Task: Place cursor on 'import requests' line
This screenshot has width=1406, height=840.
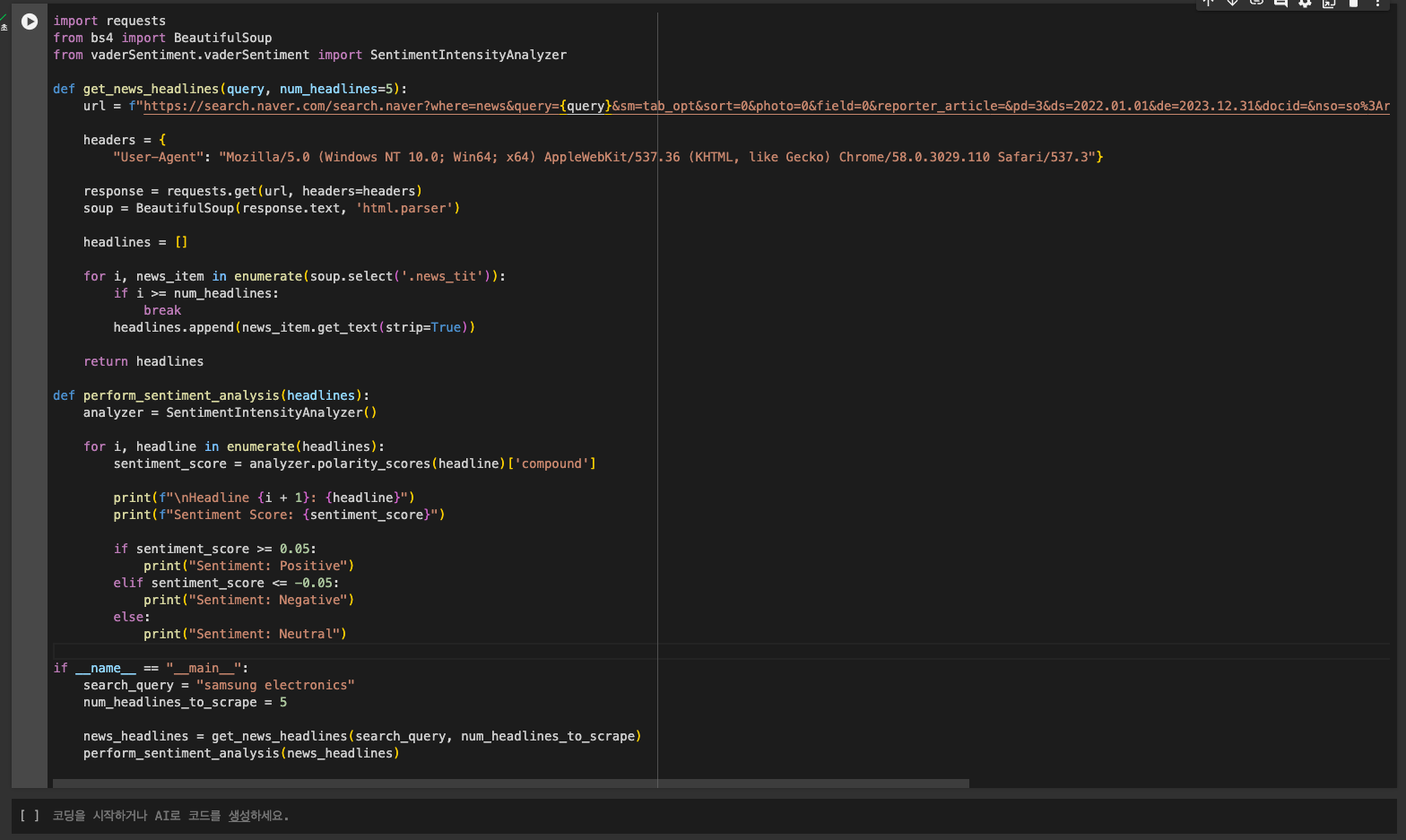Action: tap(109, 21)
